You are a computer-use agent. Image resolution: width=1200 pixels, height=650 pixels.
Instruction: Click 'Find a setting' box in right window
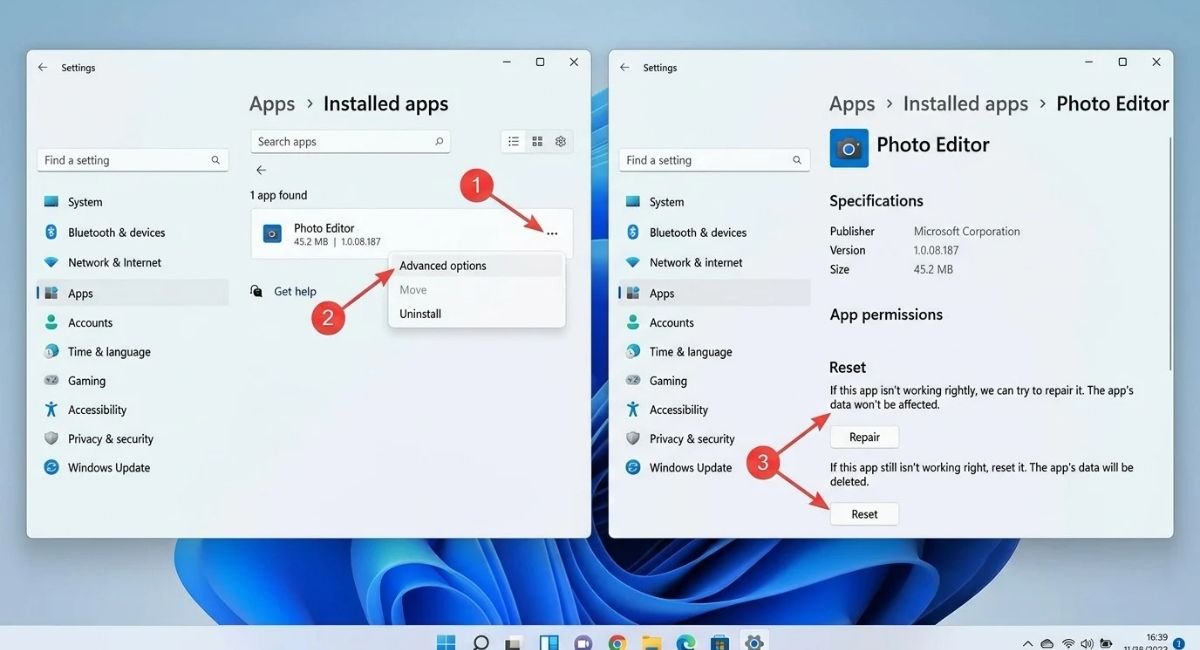pyautogui.click(x=715, y=160)
